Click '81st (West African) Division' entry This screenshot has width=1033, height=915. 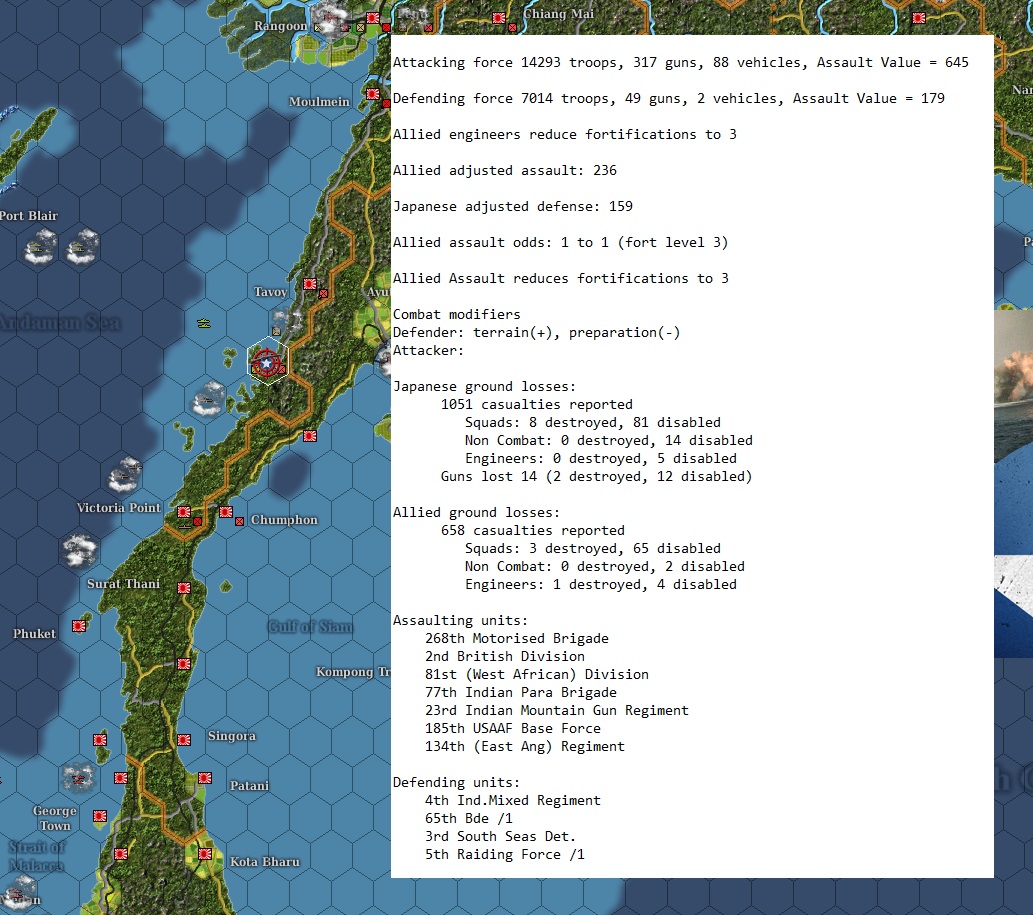537,675
